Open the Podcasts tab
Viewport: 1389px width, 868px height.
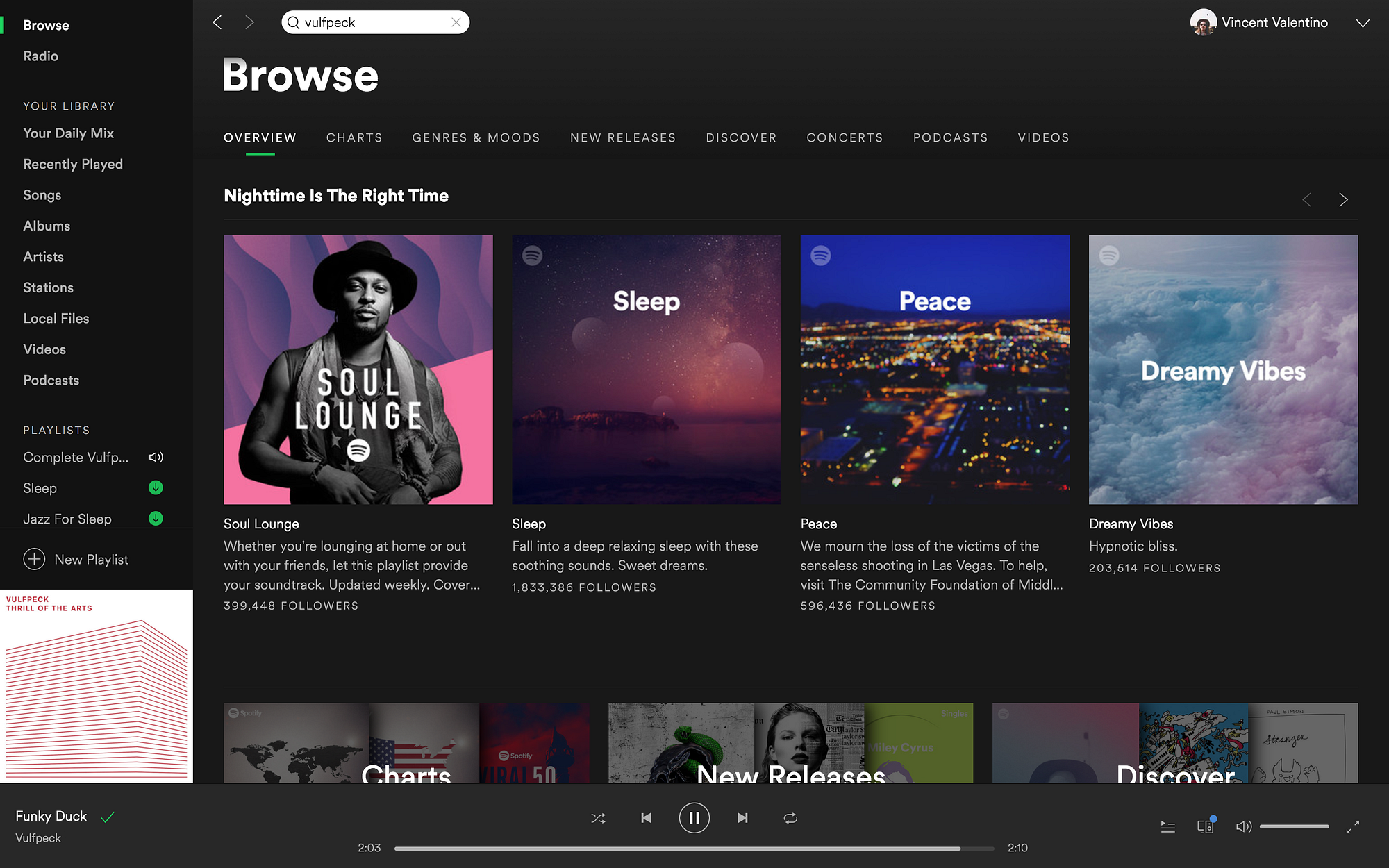point(950,137)
